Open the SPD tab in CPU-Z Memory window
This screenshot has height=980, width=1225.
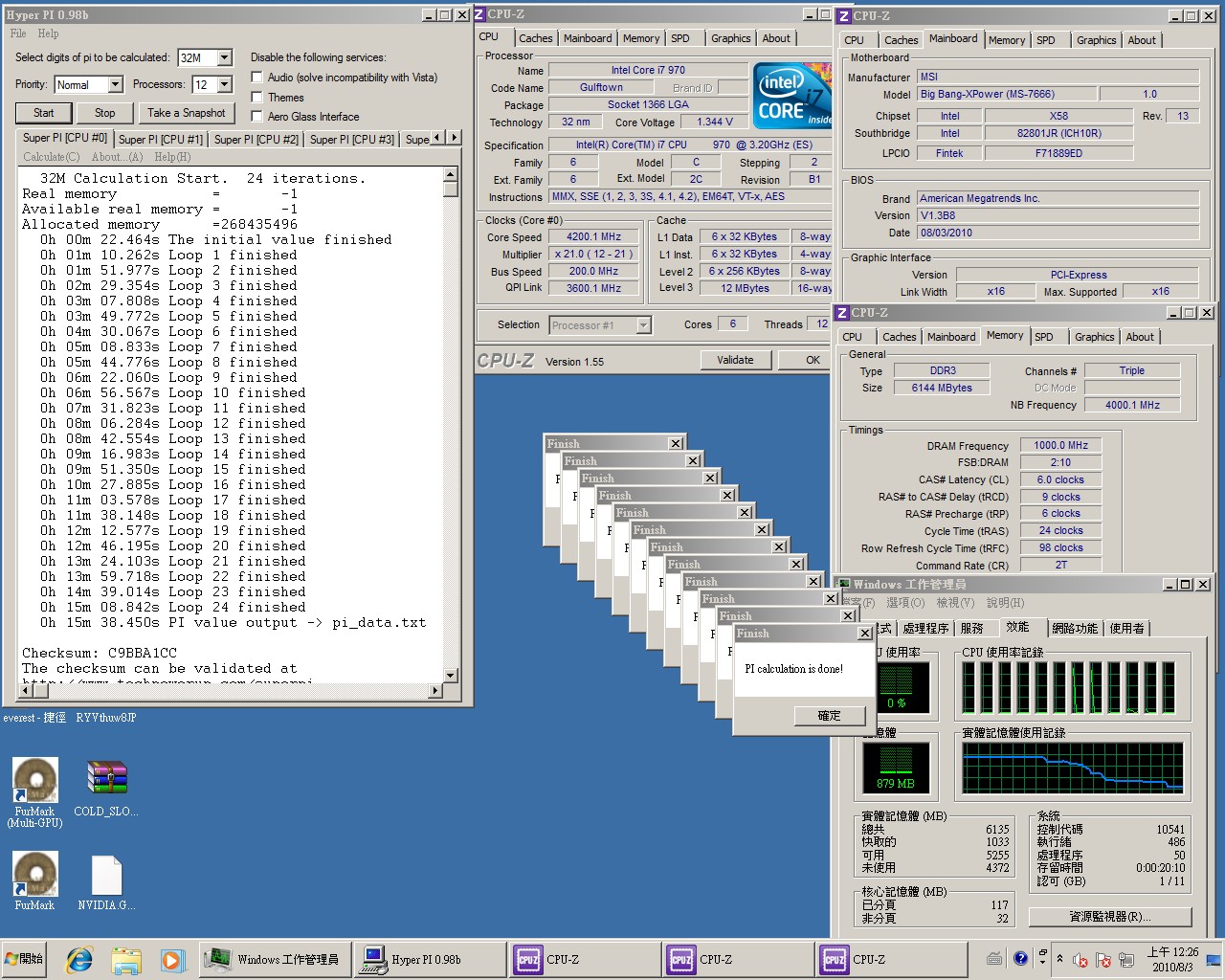click(x=1044, y=337)
